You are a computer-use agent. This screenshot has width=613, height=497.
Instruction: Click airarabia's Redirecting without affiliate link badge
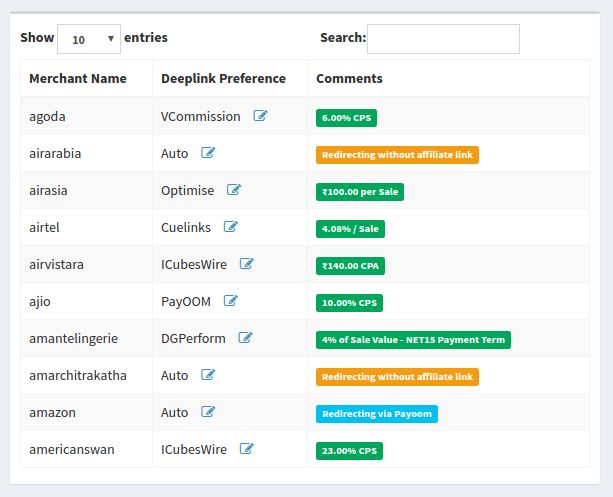click(x=397, y=155)
